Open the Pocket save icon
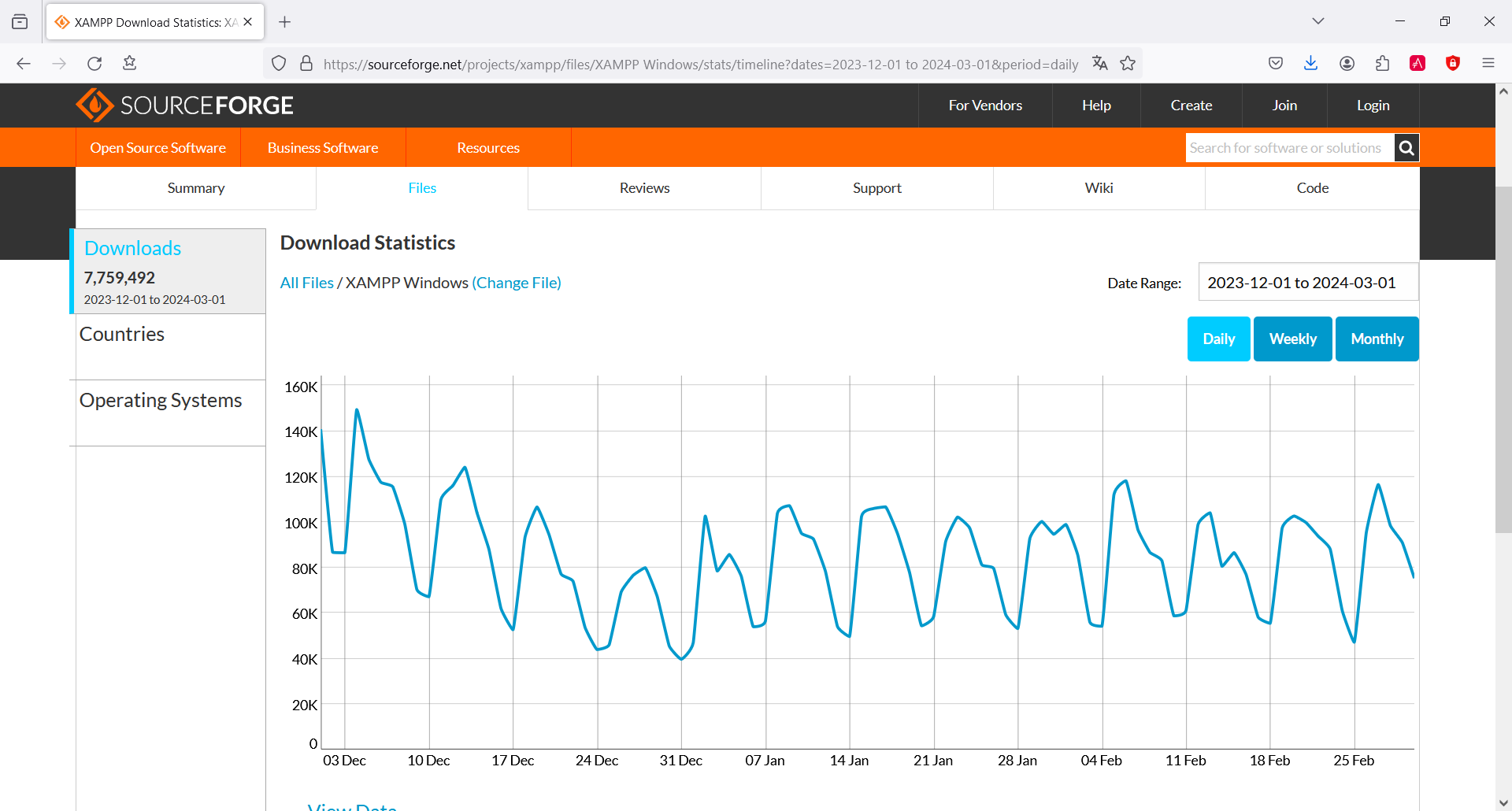 1276,64
